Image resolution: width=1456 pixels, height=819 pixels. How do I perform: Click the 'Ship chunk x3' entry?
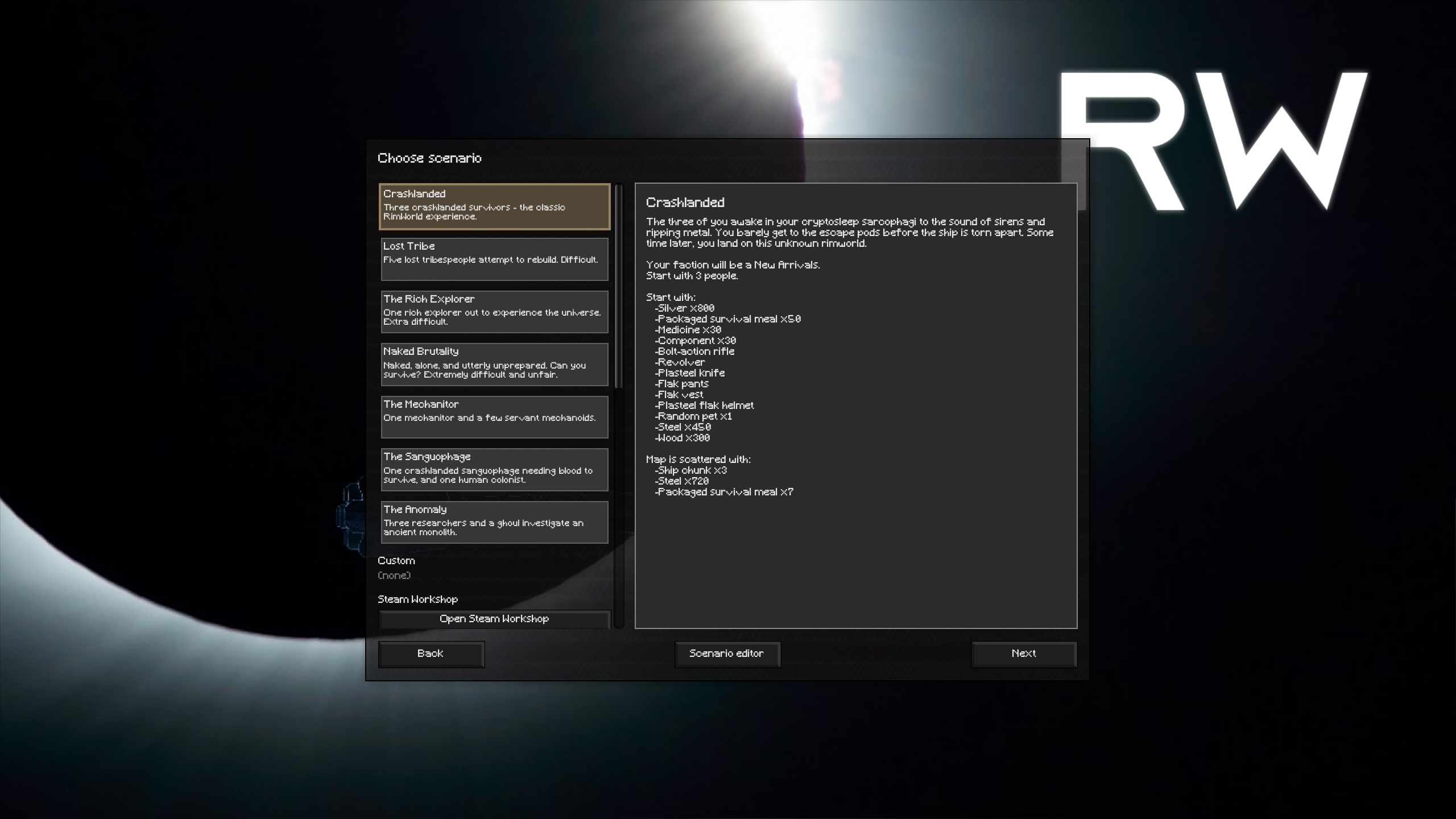click(x=691, y=470)
